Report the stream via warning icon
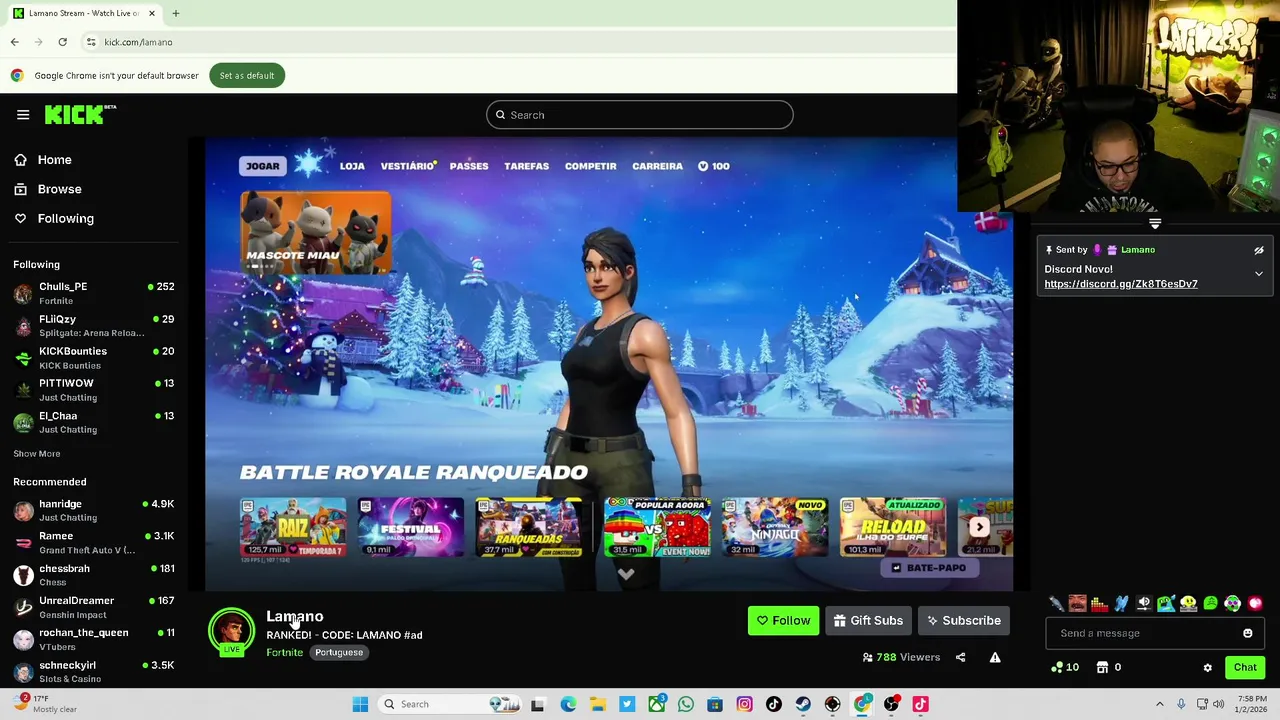The height and width of the screenshot is (720, 1280). (x=995, y=658)
